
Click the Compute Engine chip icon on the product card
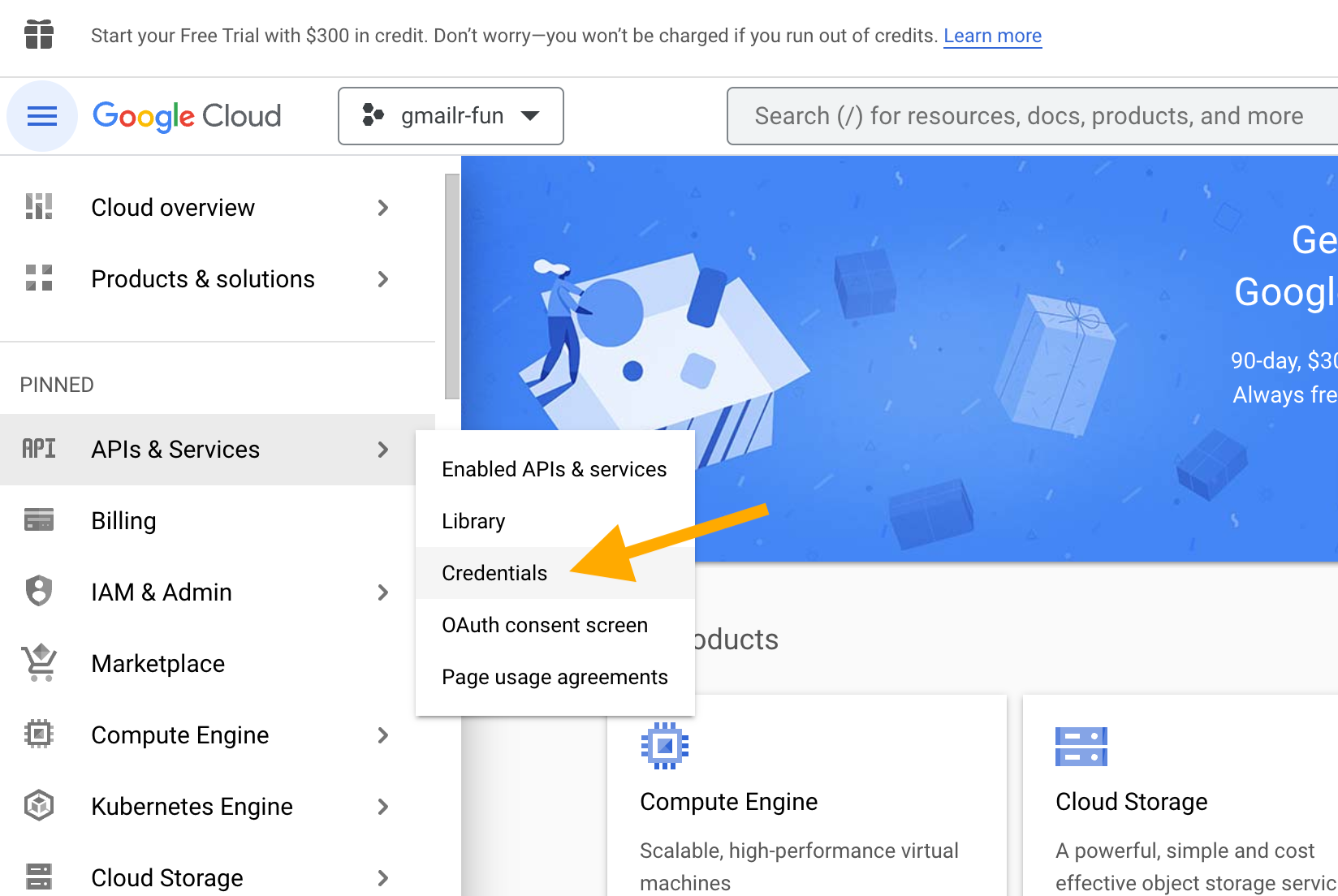666,745
